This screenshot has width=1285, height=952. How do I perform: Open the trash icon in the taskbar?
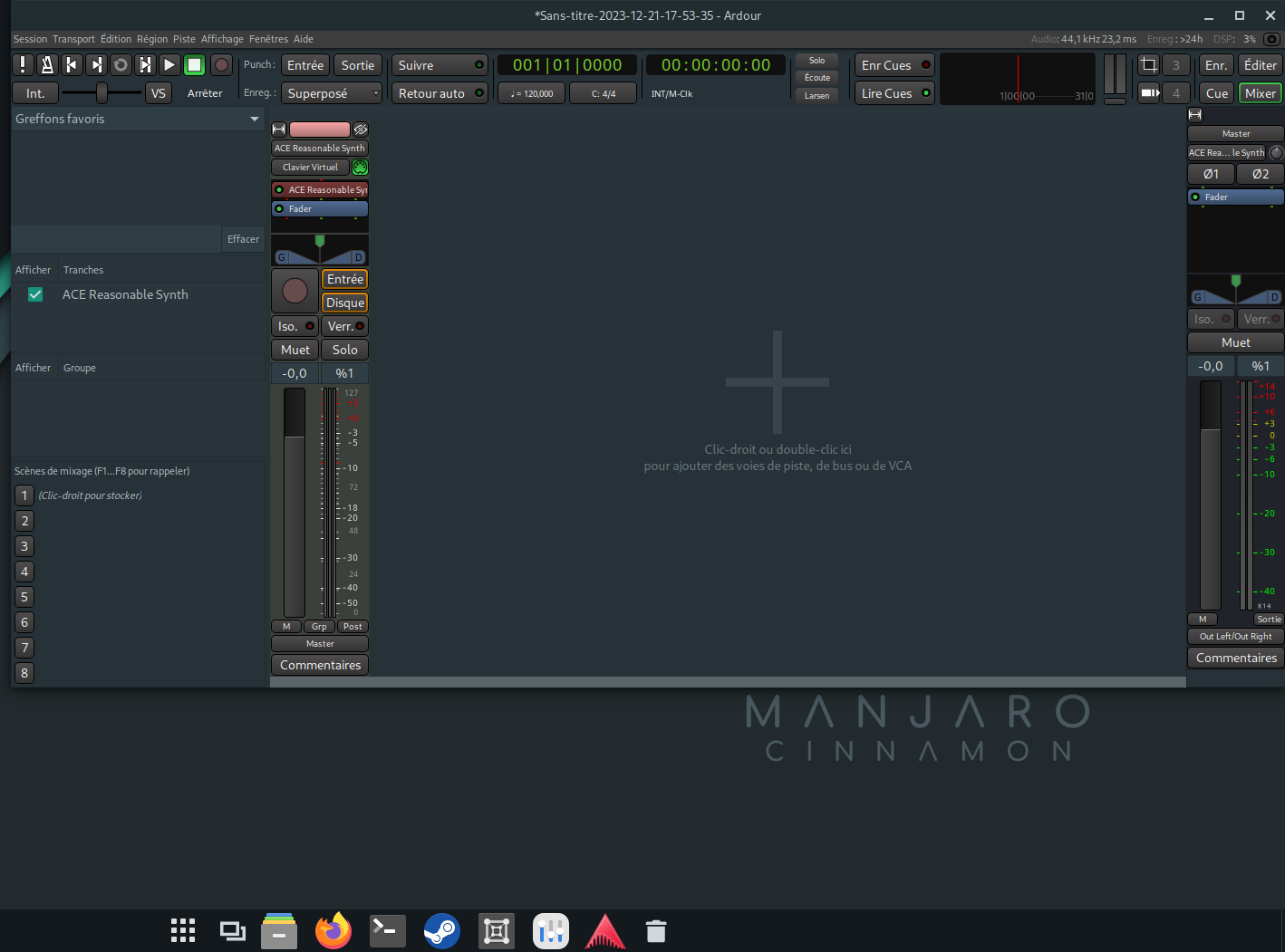click(656, 930)
